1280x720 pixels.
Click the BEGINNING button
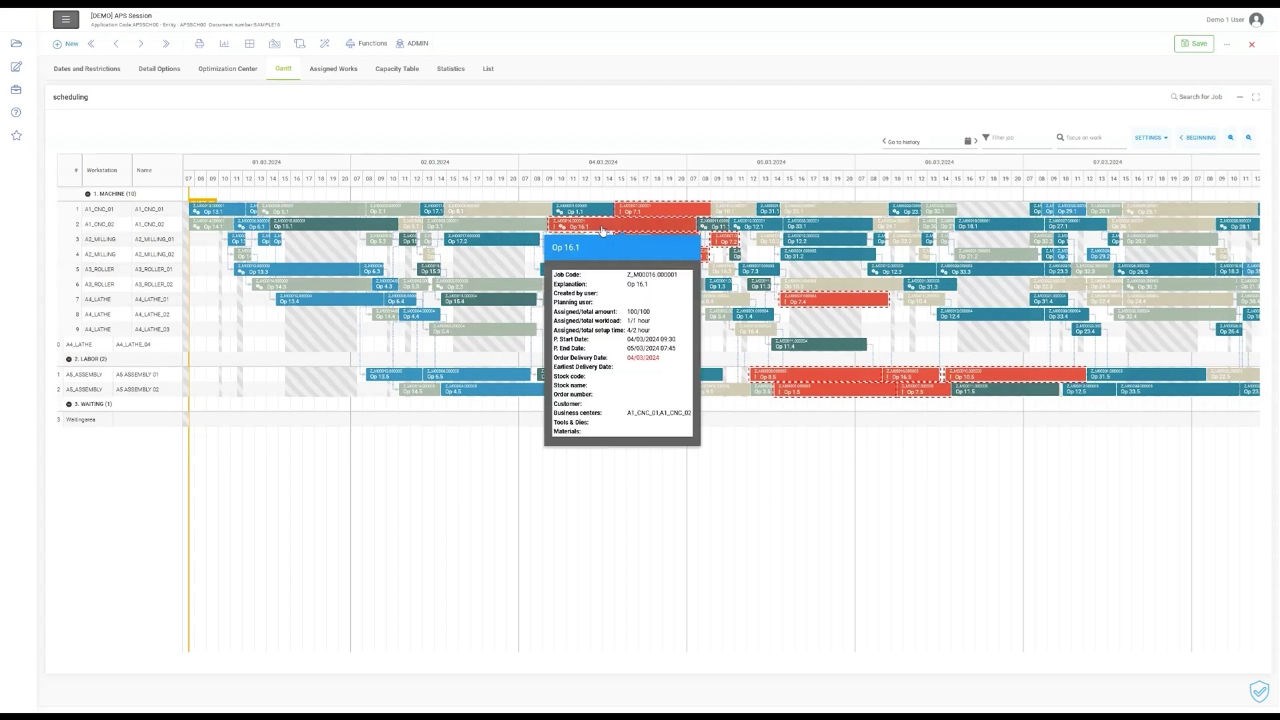click(1197, 138)
